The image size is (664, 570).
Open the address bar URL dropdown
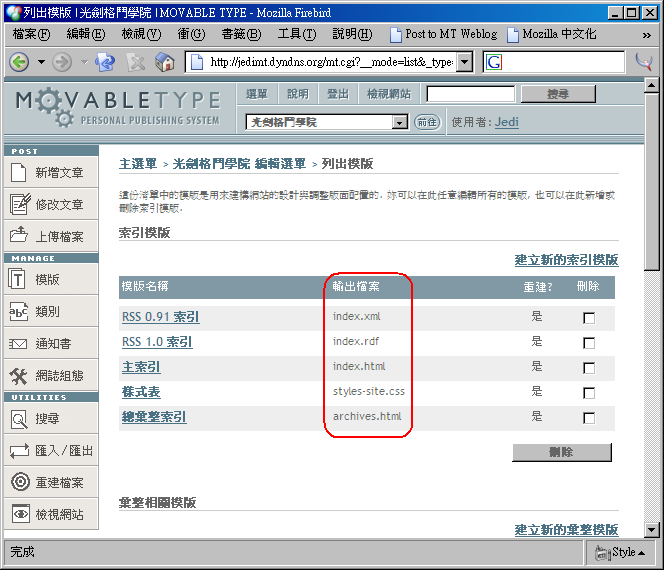tap(465, 62)
